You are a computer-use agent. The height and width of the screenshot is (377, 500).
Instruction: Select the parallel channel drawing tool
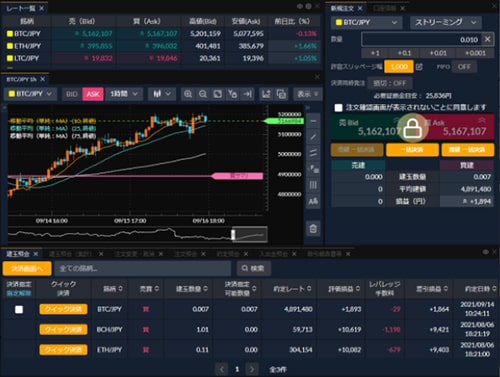tap(313, 153)
